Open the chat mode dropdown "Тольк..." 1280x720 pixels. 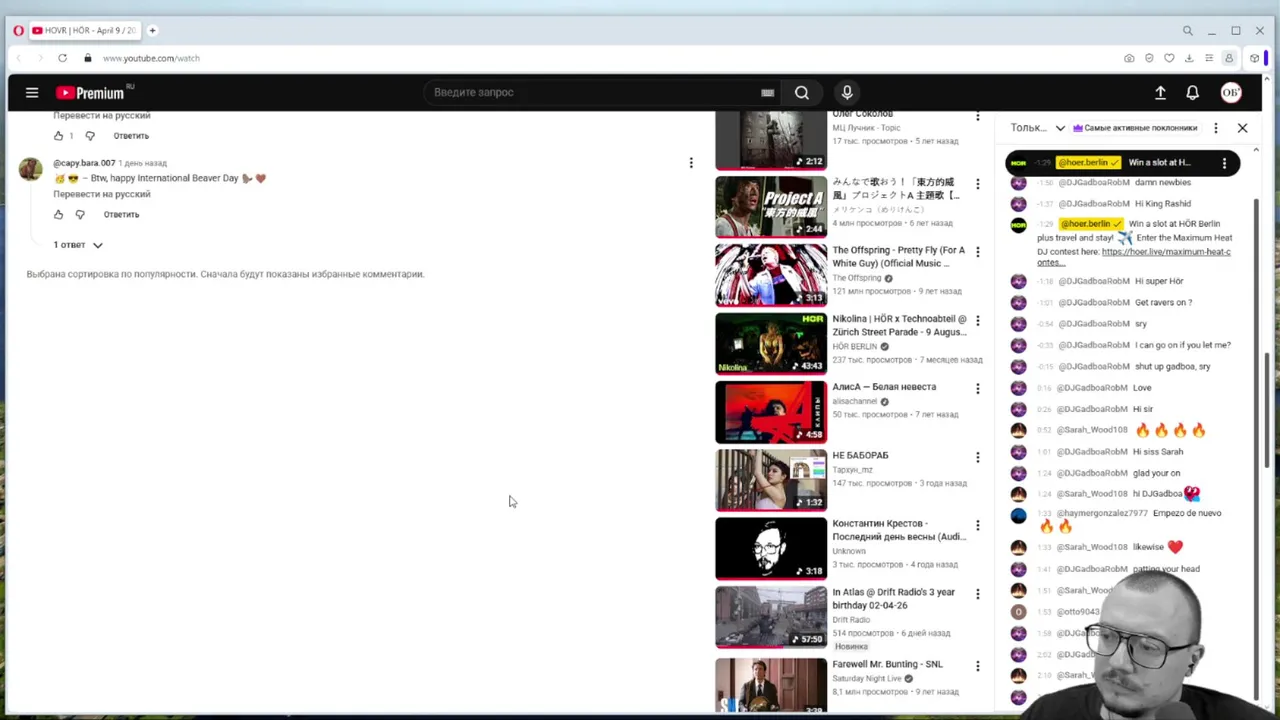(1038, 128)
